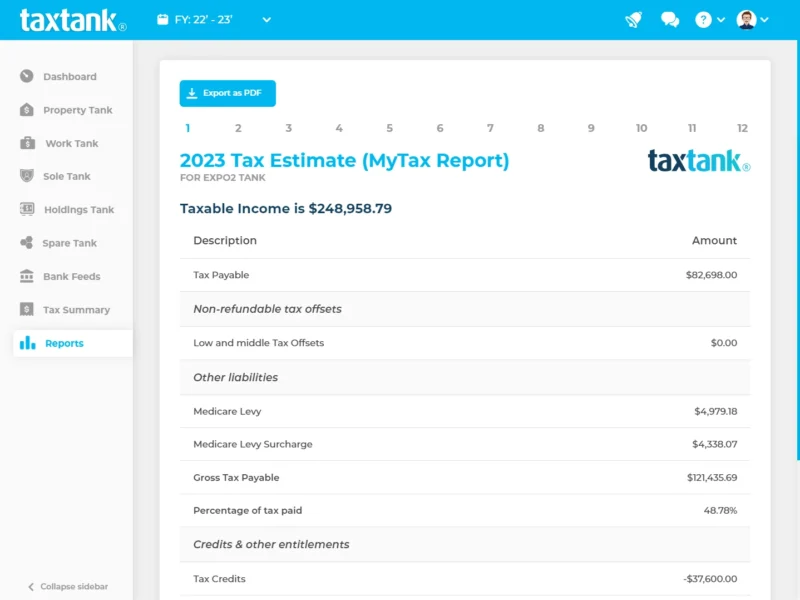This screenshot has width=800, height=600.
Task: Open the Bank Feeds section
Action: point(25,276)
